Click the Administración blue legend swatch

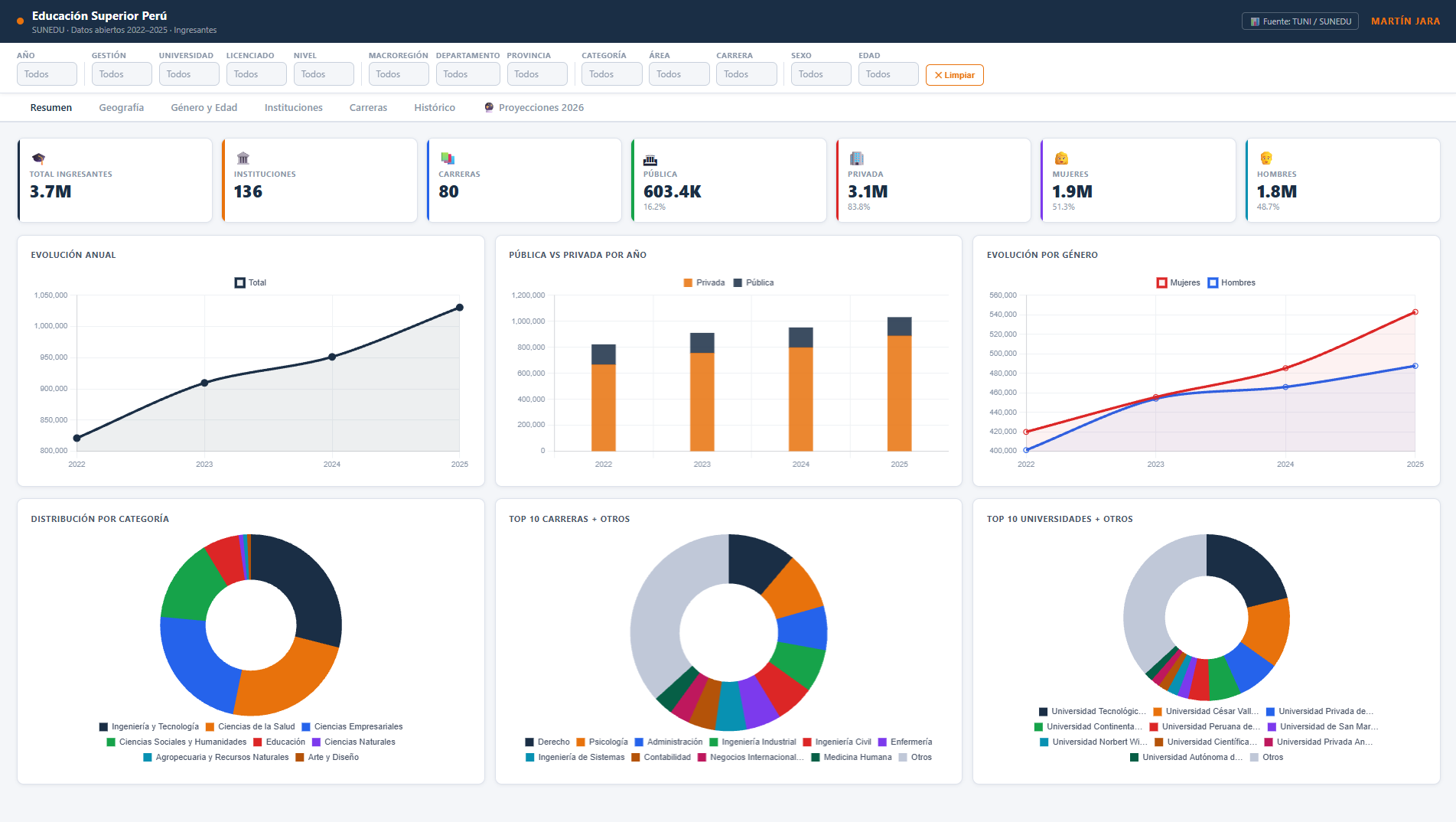(639, 742)
